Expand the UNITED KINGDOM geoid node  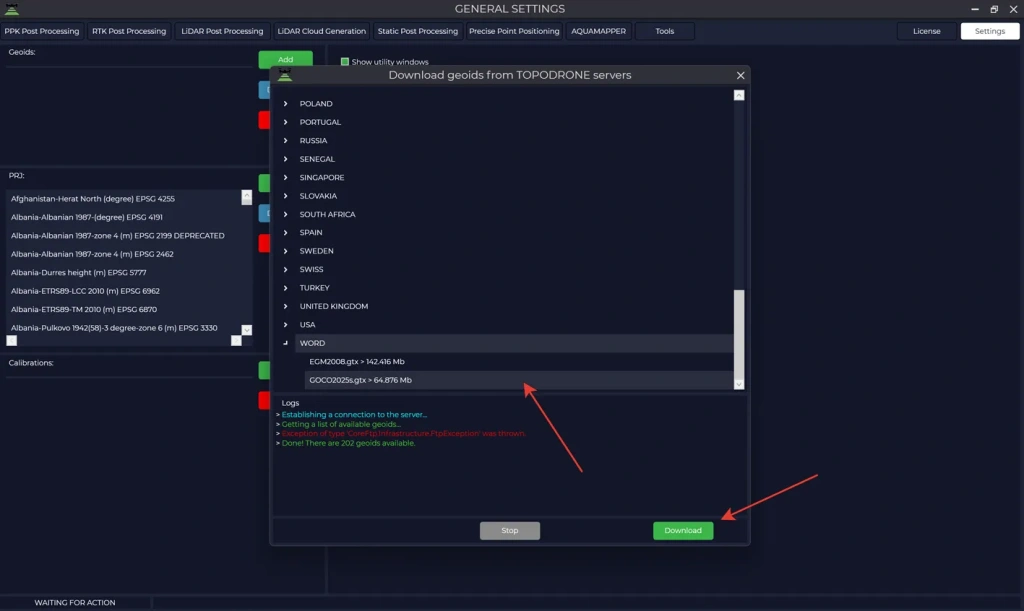point(286,307)
